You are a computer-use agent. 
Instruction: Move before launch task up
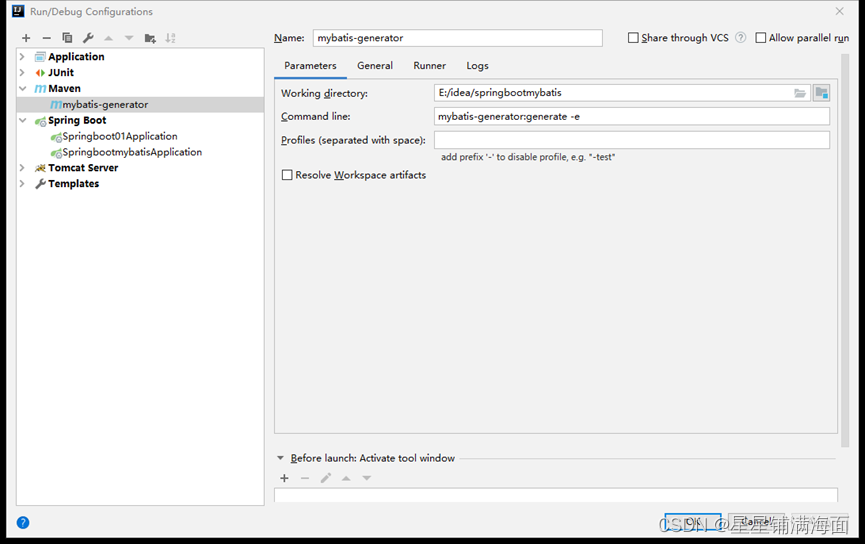coord(346,478)
